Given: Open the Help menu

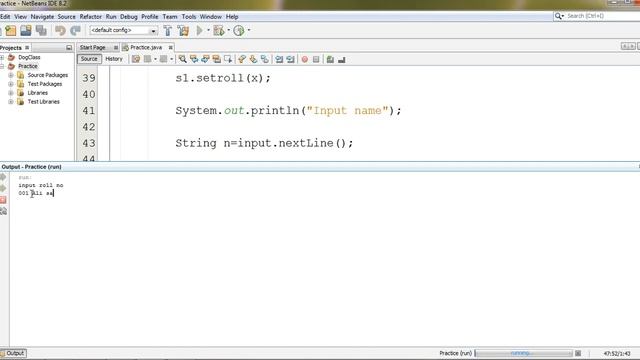Looking at the screenshot, I should [232, 17].
